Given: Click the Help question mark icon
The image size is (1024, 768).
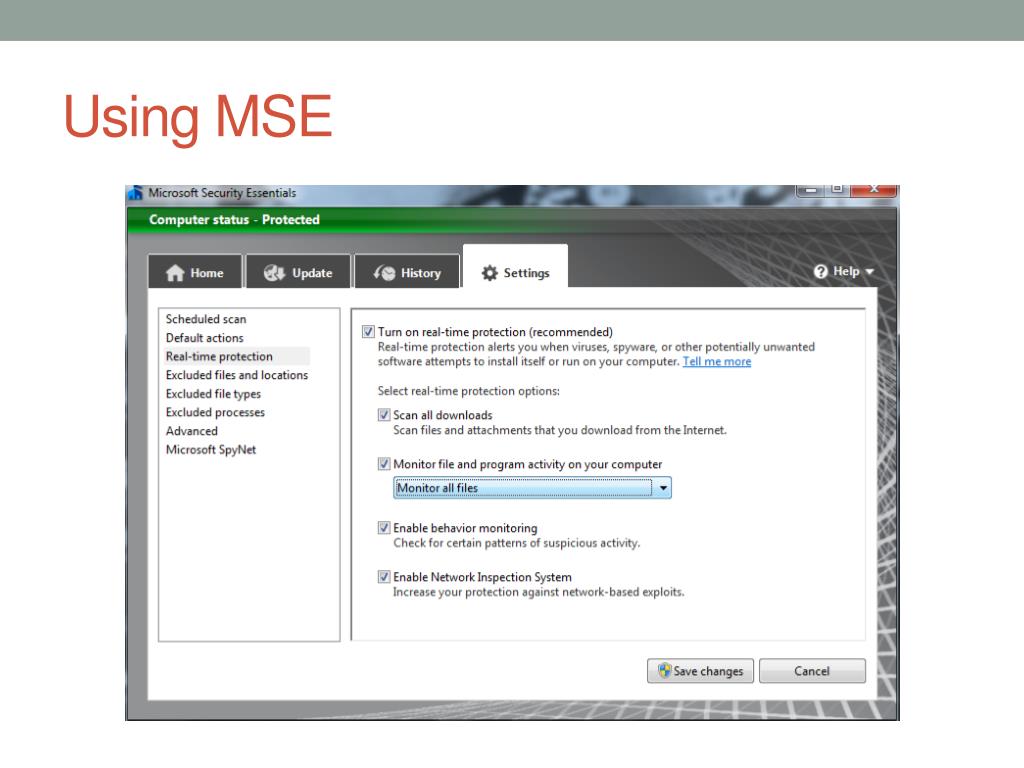Looking at the screenshot, I should (x=821, y=272).
